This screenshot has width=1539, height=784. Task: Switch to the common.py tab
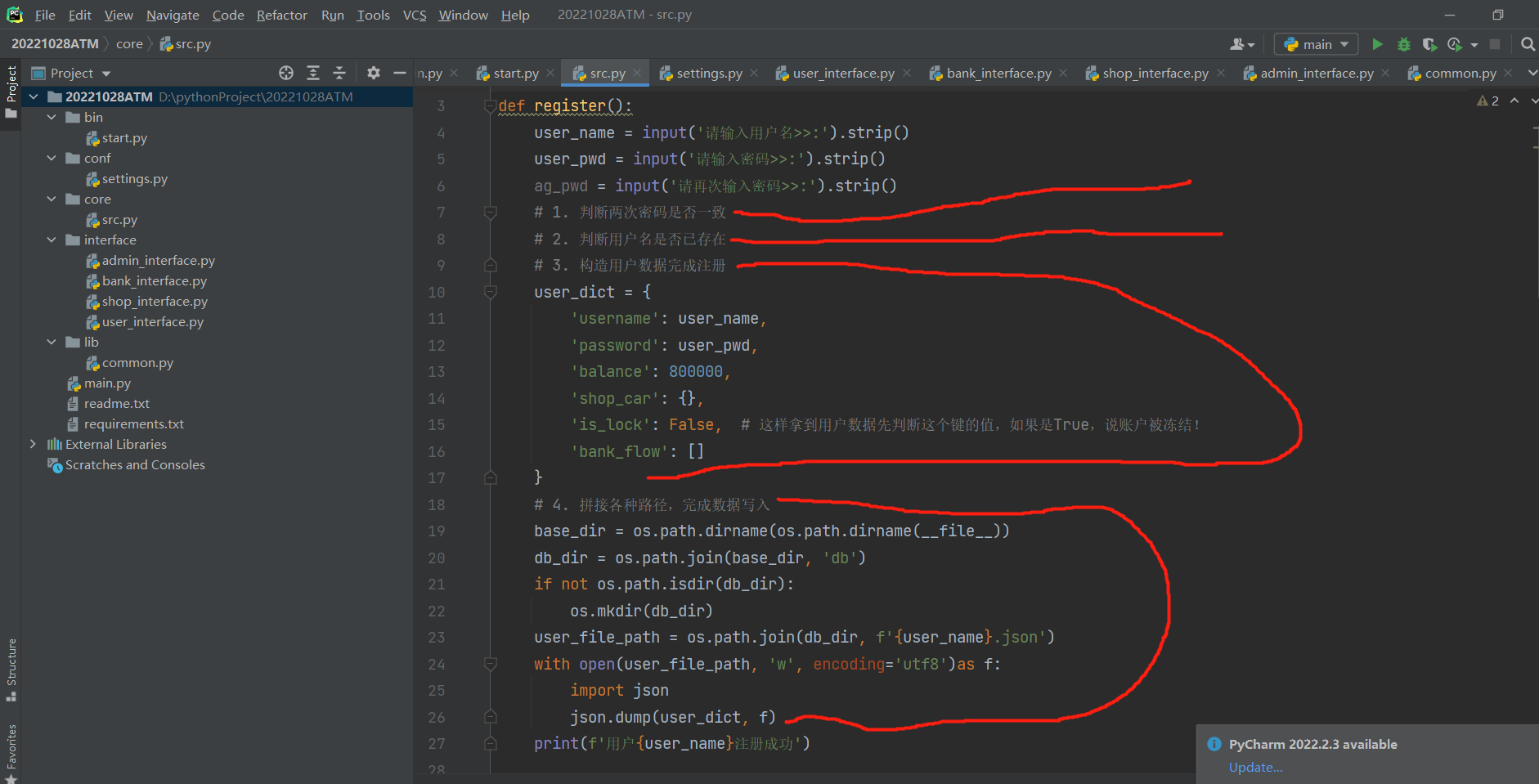(x=1460, y=73)
